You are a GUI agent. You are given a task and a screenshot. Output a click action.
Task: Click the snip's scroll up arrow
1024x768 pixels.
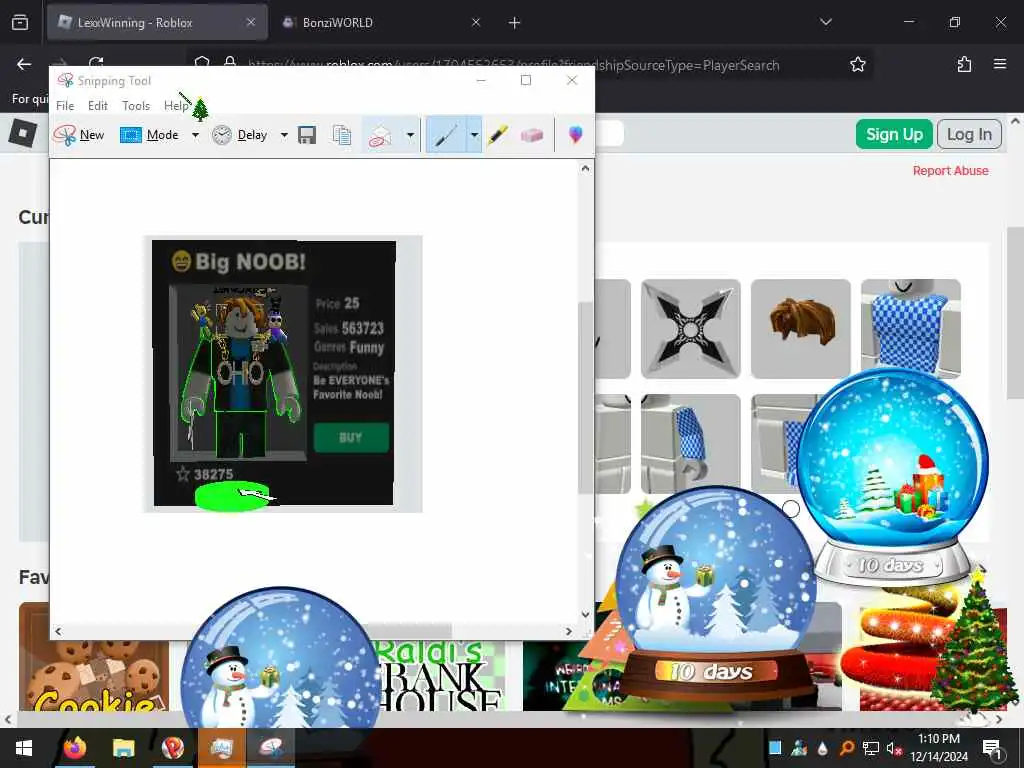[585, 168]
